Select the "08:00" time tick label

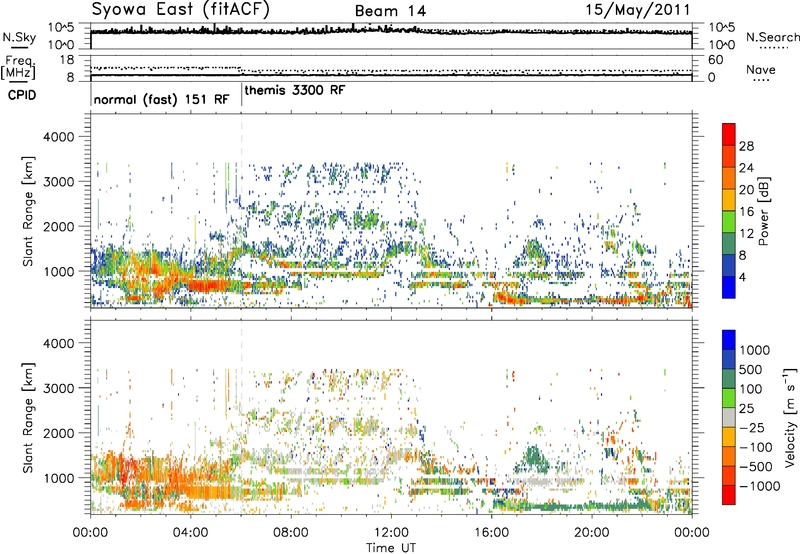click(291, 533)
